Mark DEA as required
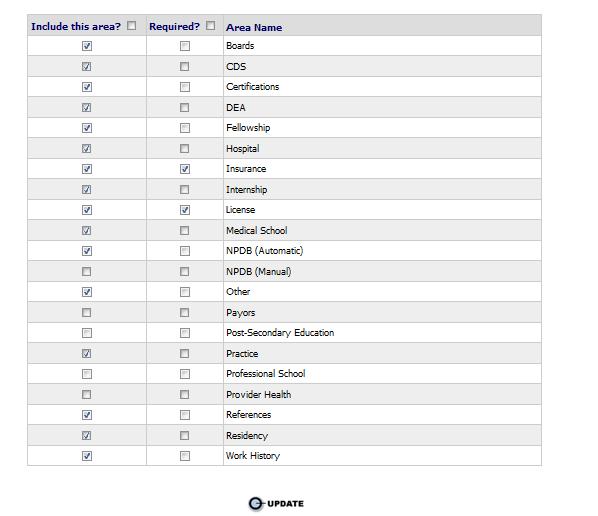The width and height of the screenshot is (598, 516). pyautogui.click(x=185, y=108)
